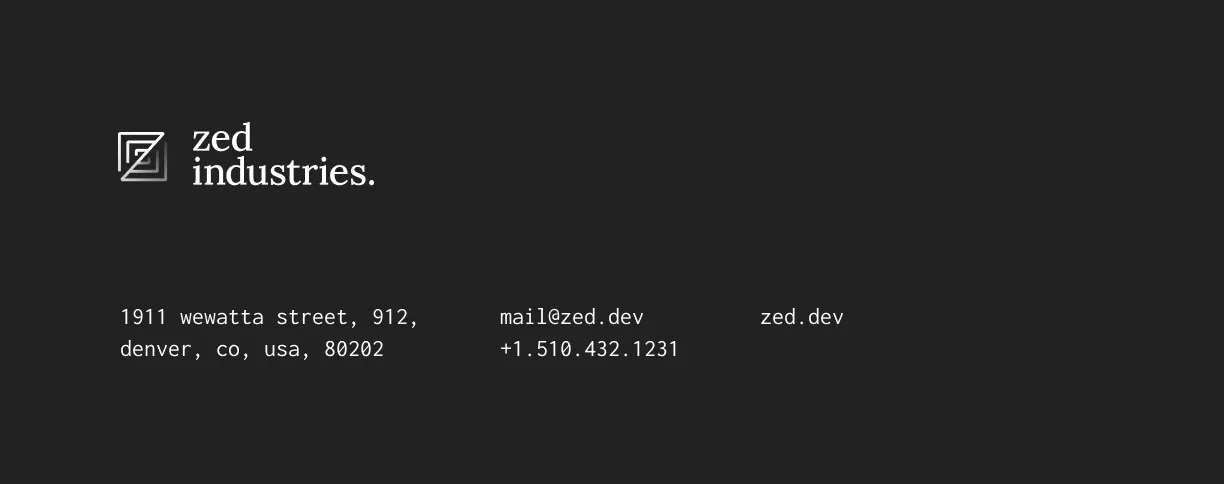Click the Zed Industries square logo icon
Viewport: 1224px width, 484px height.
click(142, 157)
